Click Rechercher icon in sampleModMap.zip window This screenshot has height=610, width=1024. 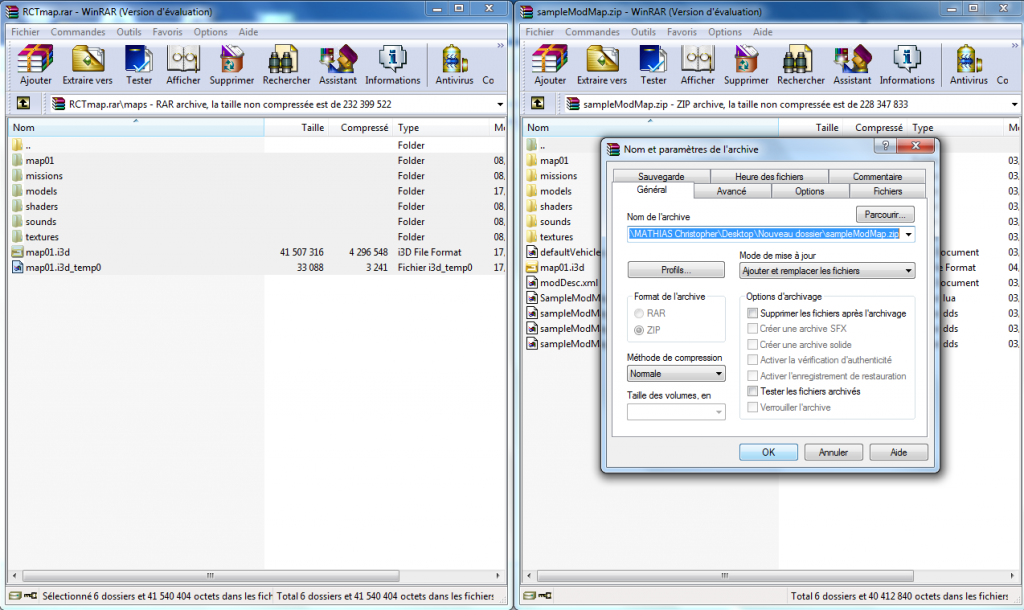[x=801, y=65]
